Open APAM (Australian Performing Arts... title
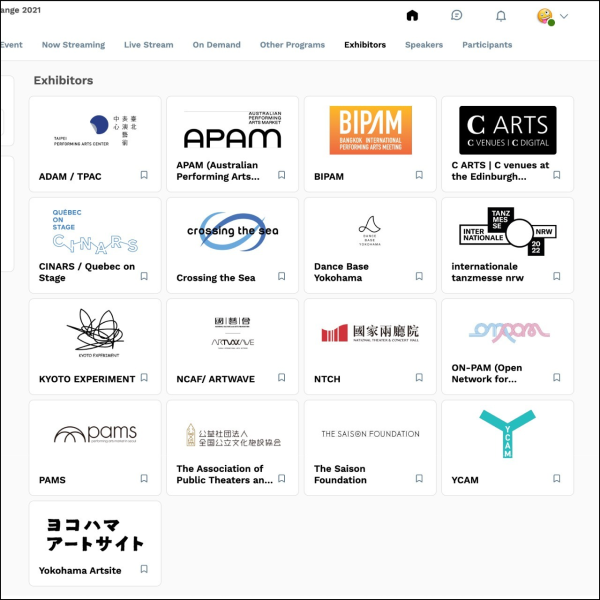The width and height of the screenshot is (600, 600). pos(218,171)
